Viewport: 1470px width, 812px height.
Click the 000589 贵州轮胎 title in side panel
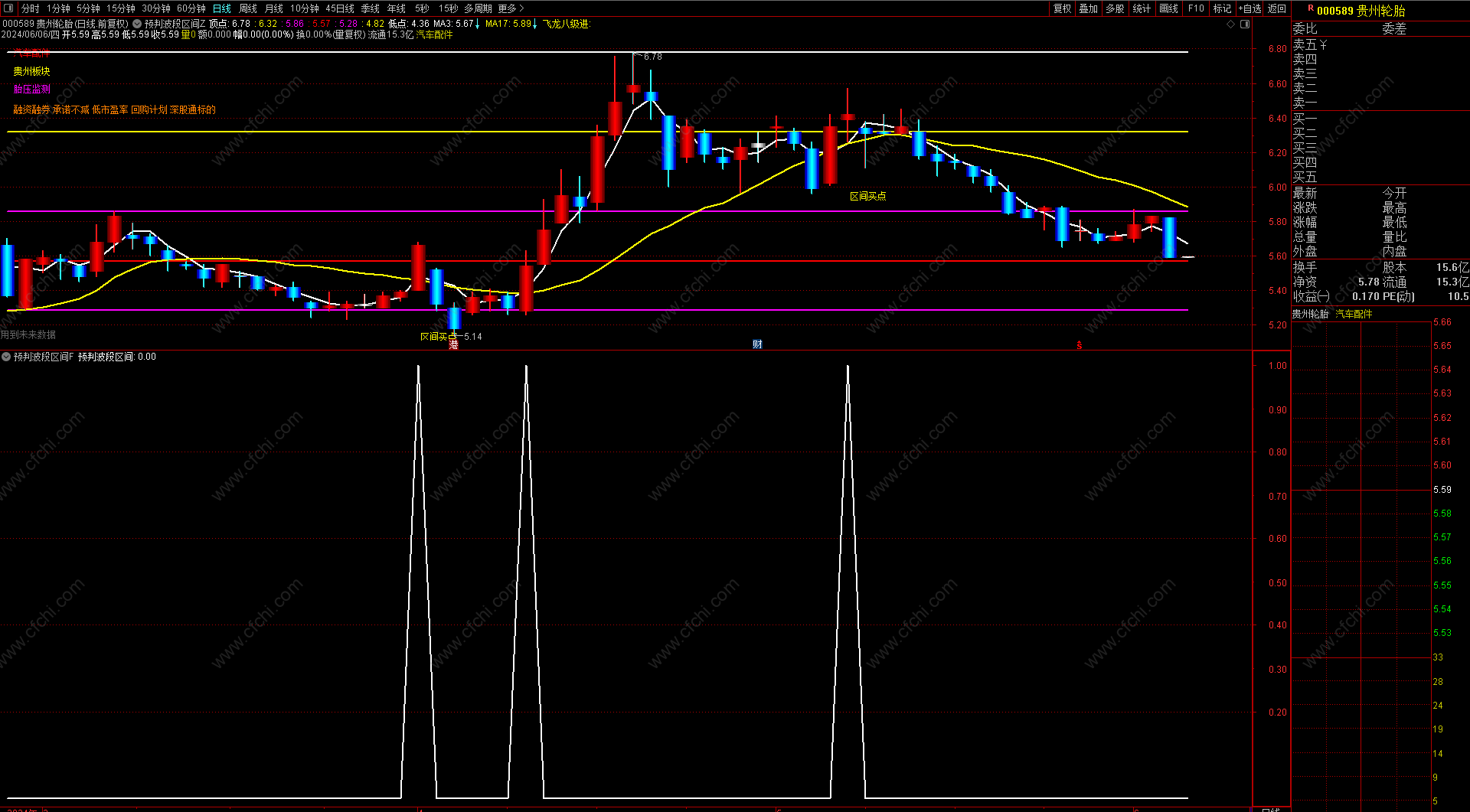tap(1361, 11)
